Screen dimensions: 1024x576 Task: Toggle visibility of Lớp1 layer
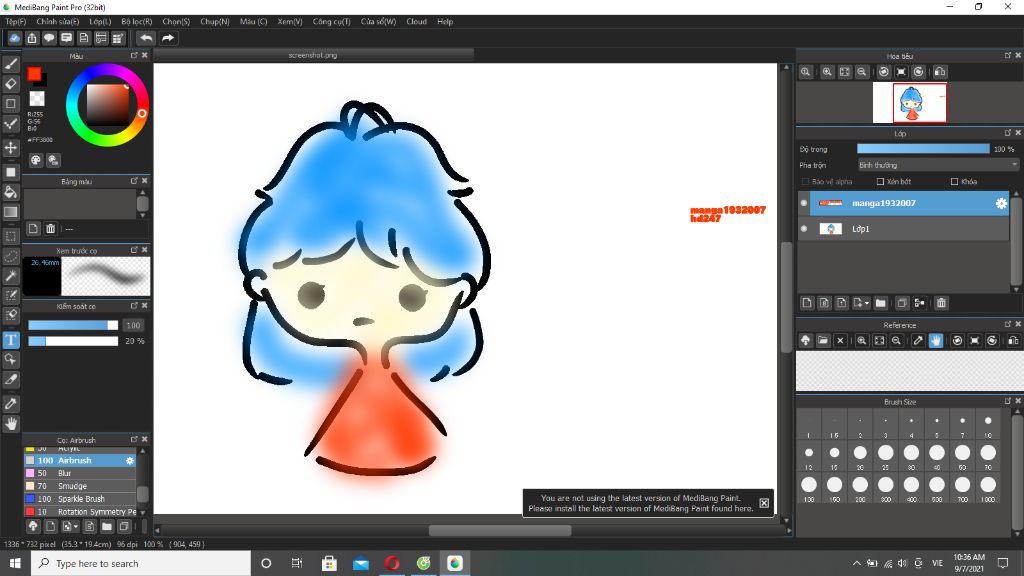click(804, 229)
